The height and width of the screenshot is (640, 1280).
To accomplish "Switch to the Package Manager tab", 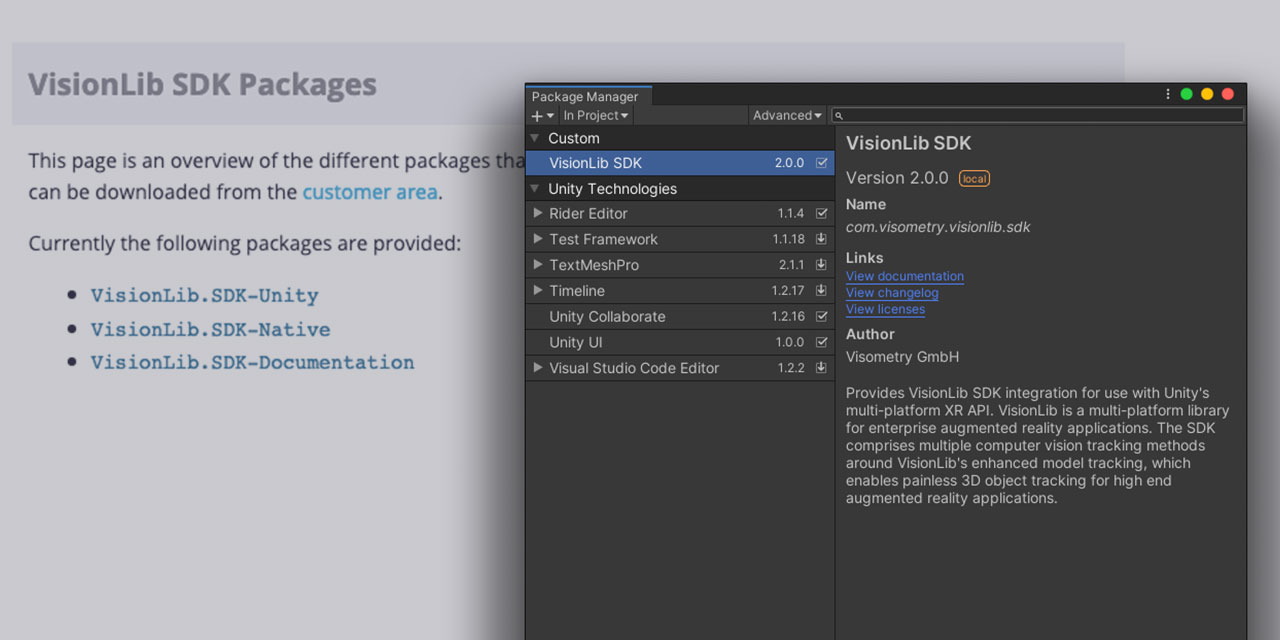I will click(x=587, y=96).
